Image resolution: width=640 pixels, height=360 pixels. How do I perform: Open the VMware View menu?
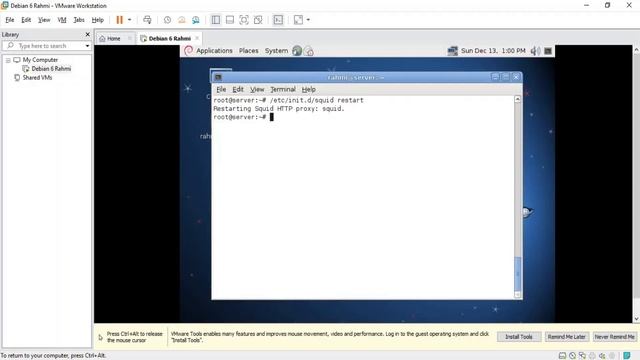(44, 20)
